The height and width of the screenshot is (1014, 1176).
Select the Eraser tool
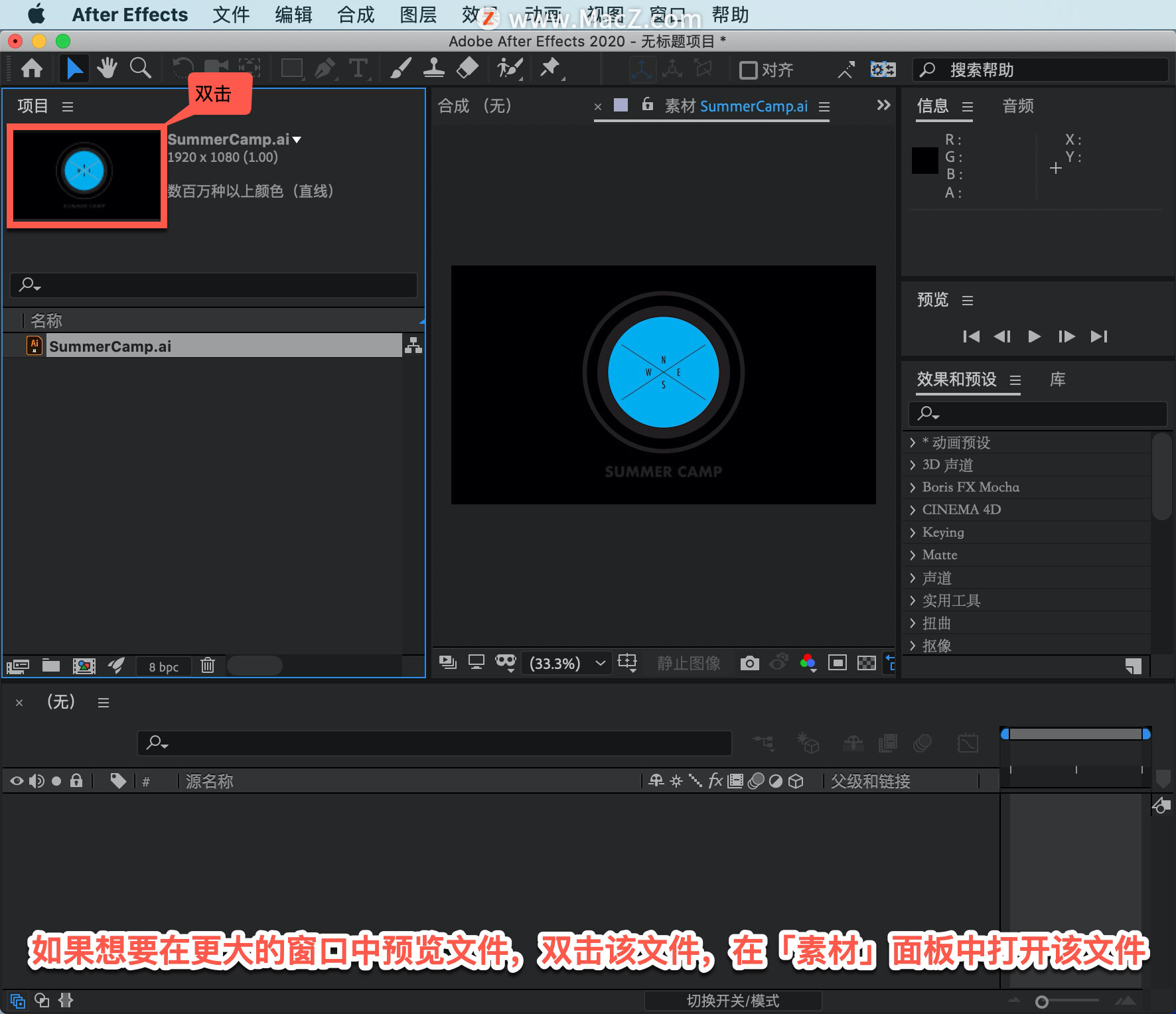[x=468, y=68]
